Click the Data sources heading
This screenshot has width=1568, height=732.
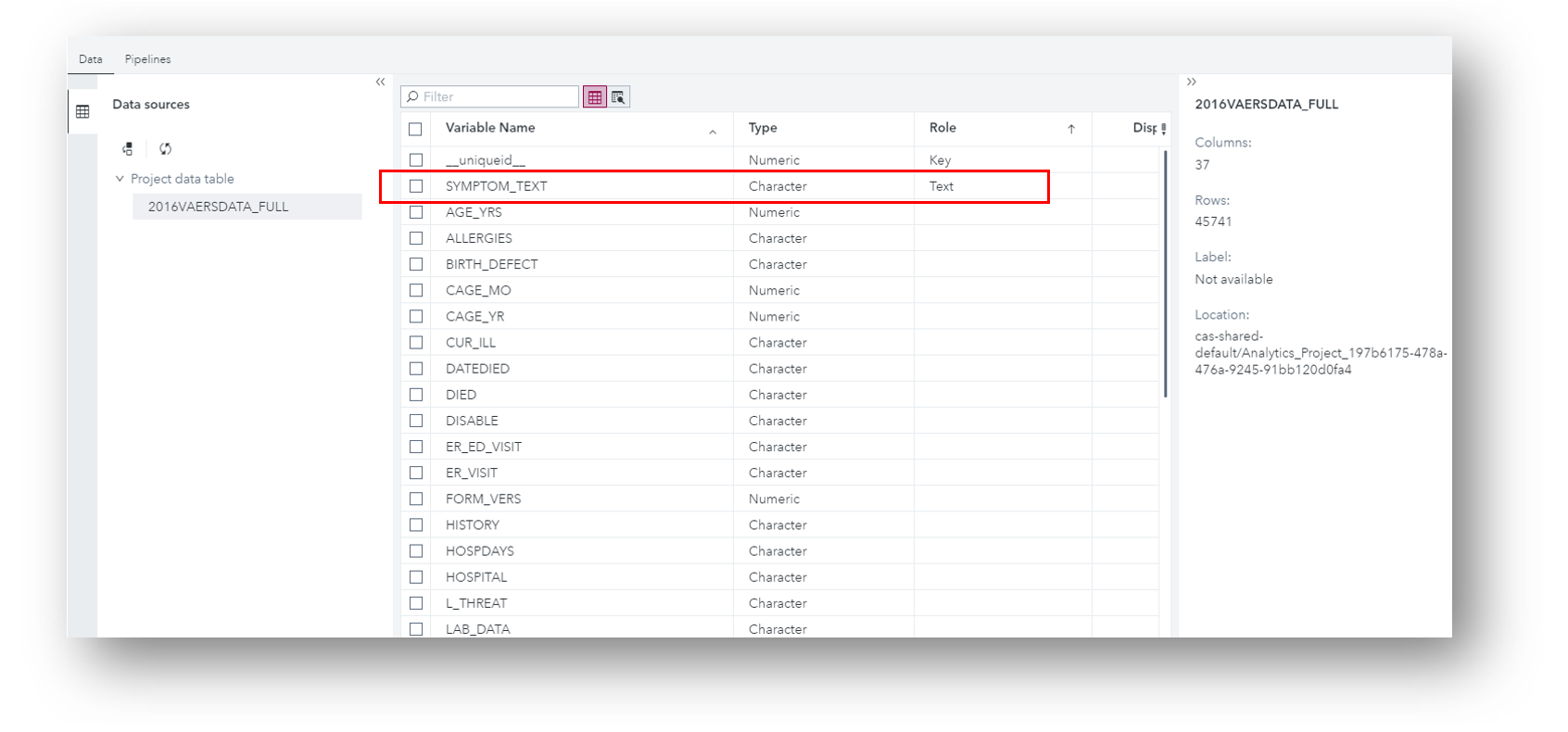151,105
